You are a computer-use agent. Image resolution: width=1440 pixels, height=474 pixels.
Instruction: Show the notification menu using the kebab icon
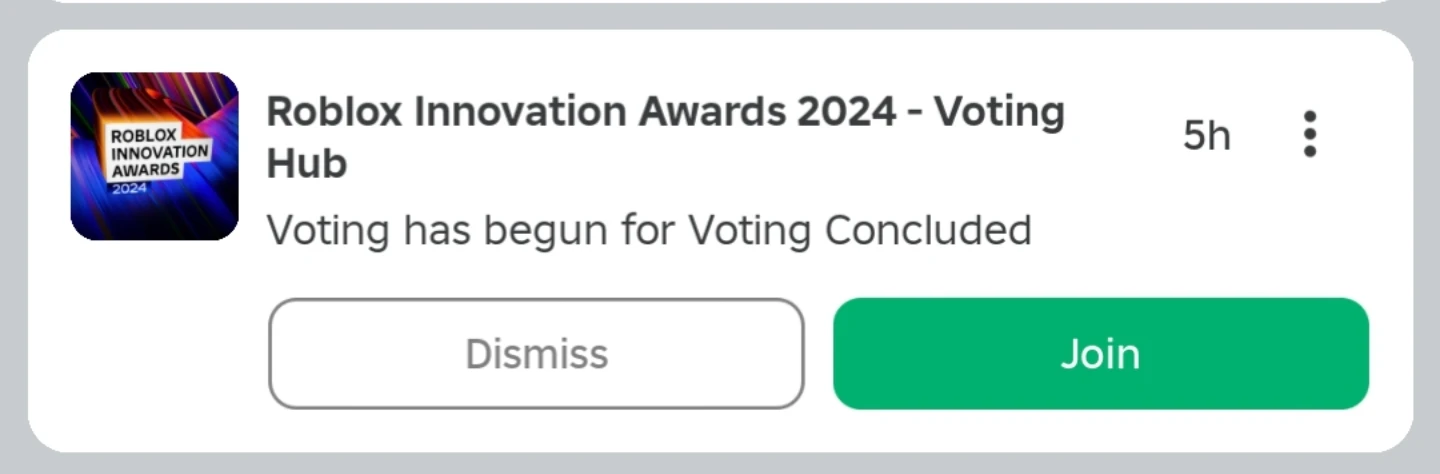(x=1309, y=134)
